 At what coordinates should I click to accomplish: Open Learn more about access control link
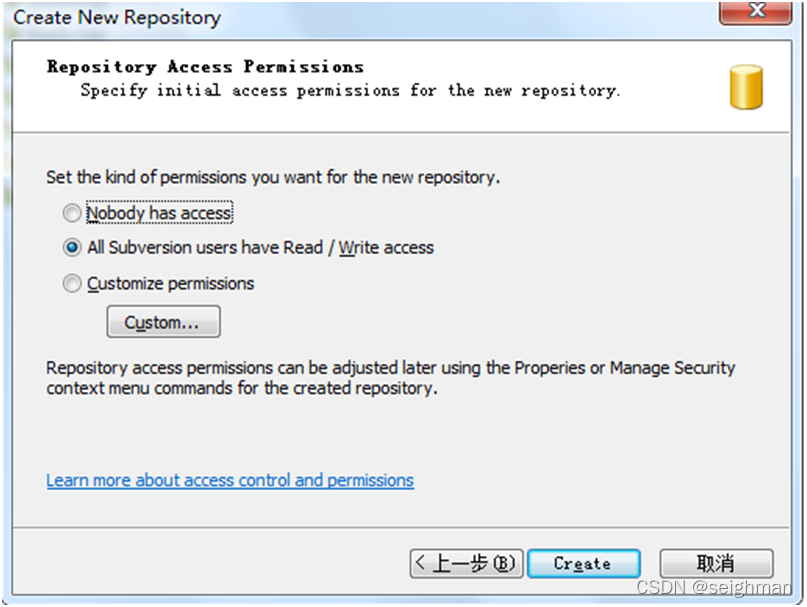click(x=230, y=480)
